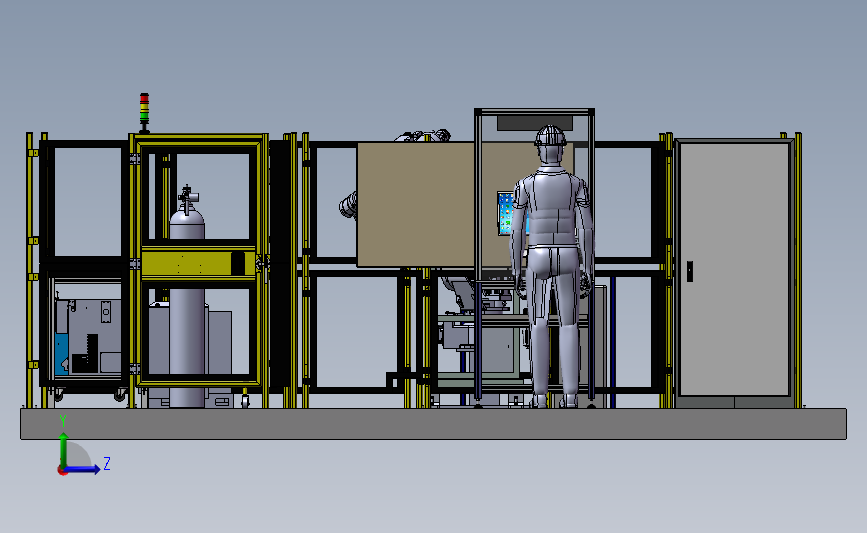Click the Z axis label
867x533 pixels.
107,463
